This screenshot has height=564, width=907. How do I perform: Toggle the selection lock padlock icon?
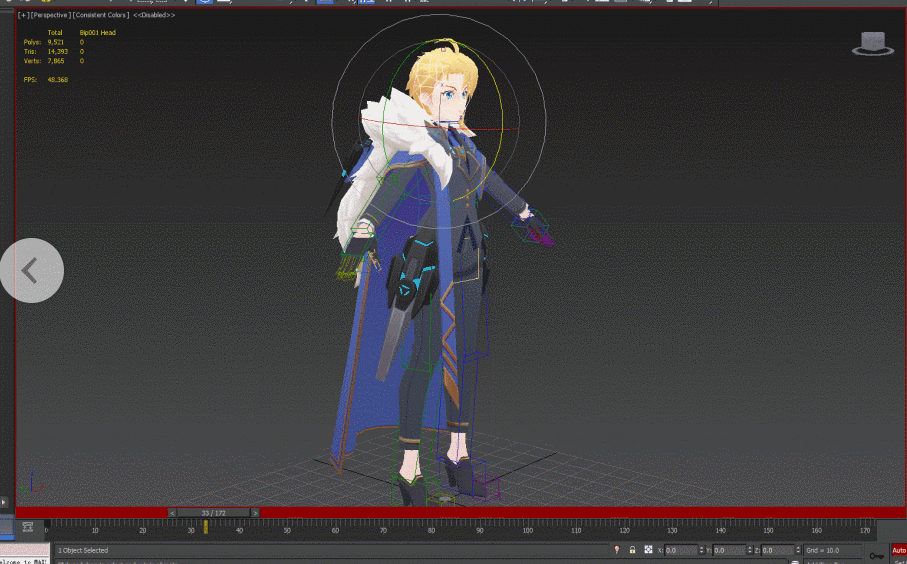click(x=632, y=550)
